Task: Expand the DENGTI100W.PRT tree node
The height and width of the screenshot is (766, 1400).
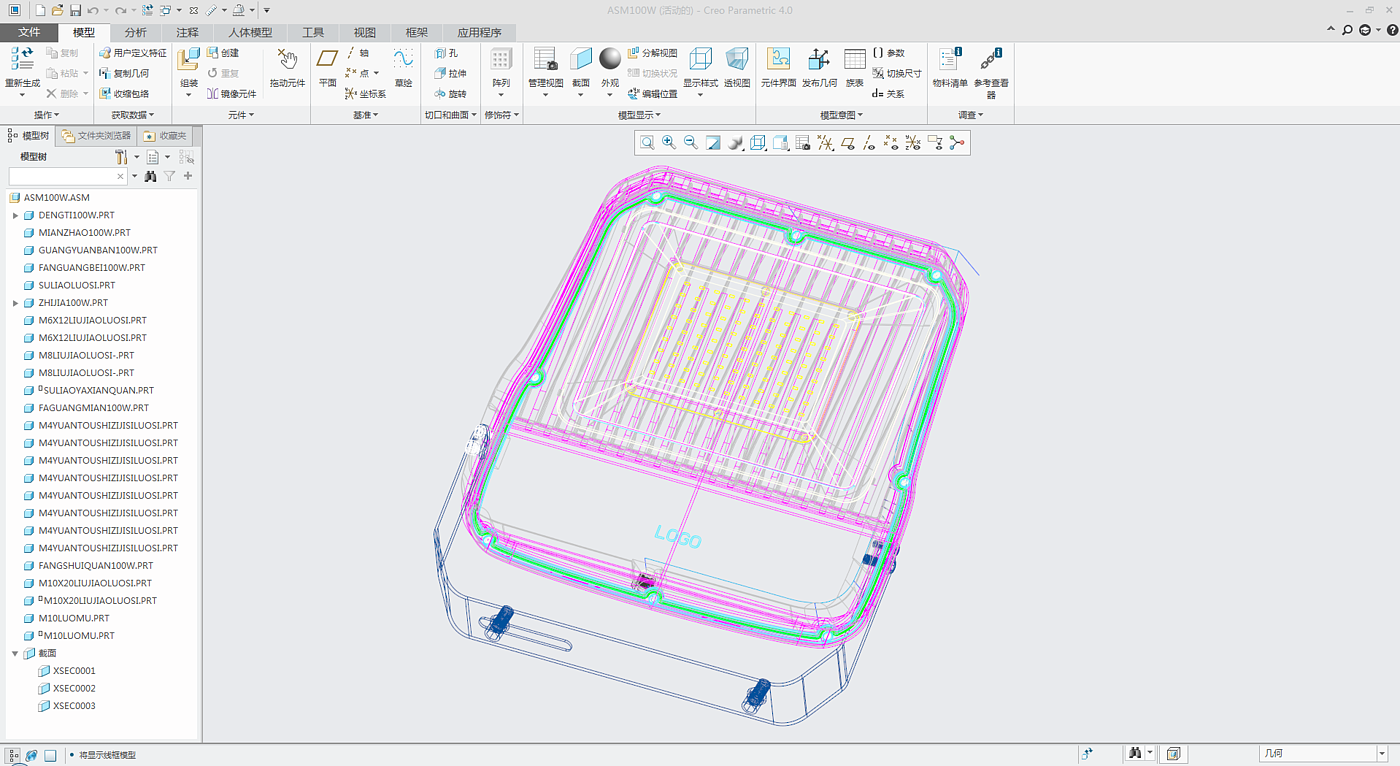Action: point(15,215)
